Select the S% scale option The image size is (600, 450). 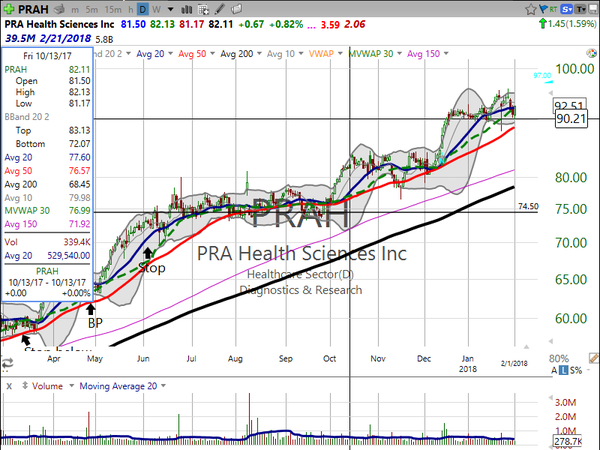pyautogui.click(x=576, y=370)
